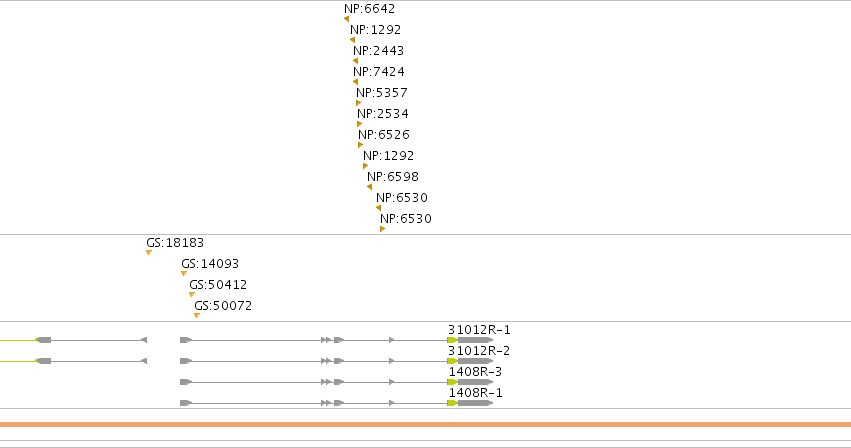Screen dimensions: 851x448
Task: Select the GS:18183 insertion label
Action: click(x=175, y=243)
